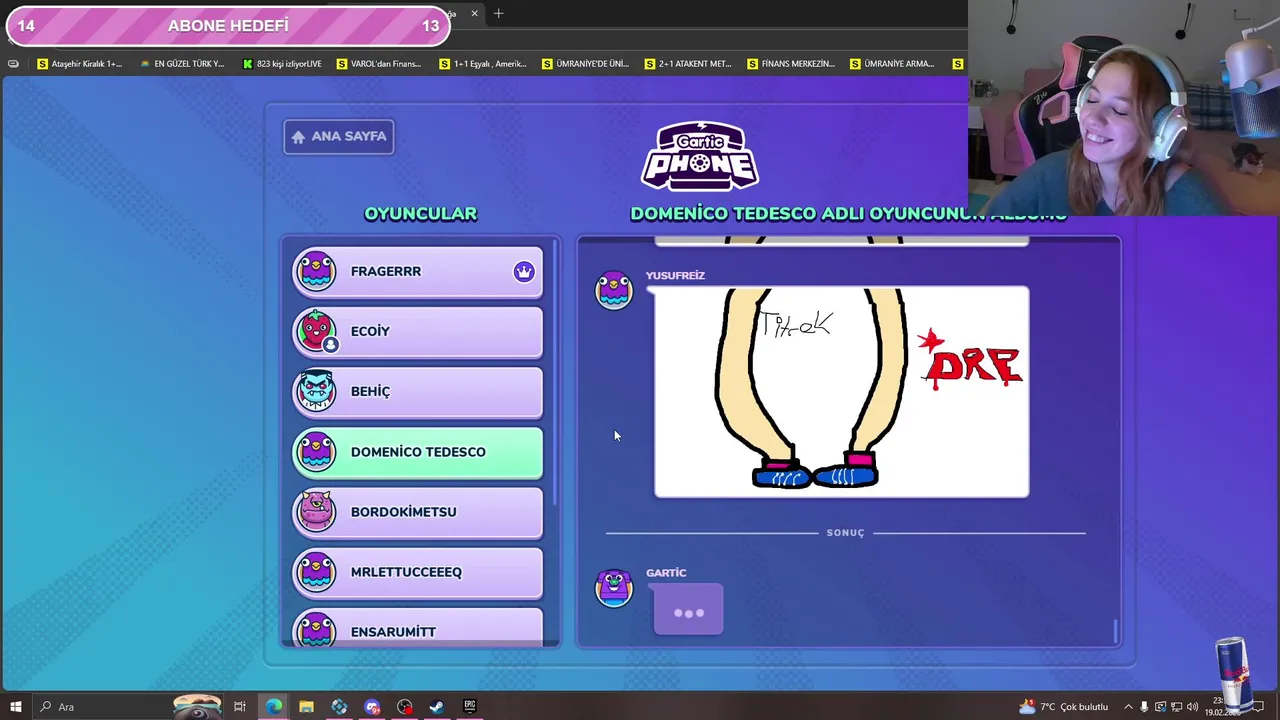Select player BEHİÇ in the list
The width and height of the screenshot is (1280, 720).
(418, 392)
